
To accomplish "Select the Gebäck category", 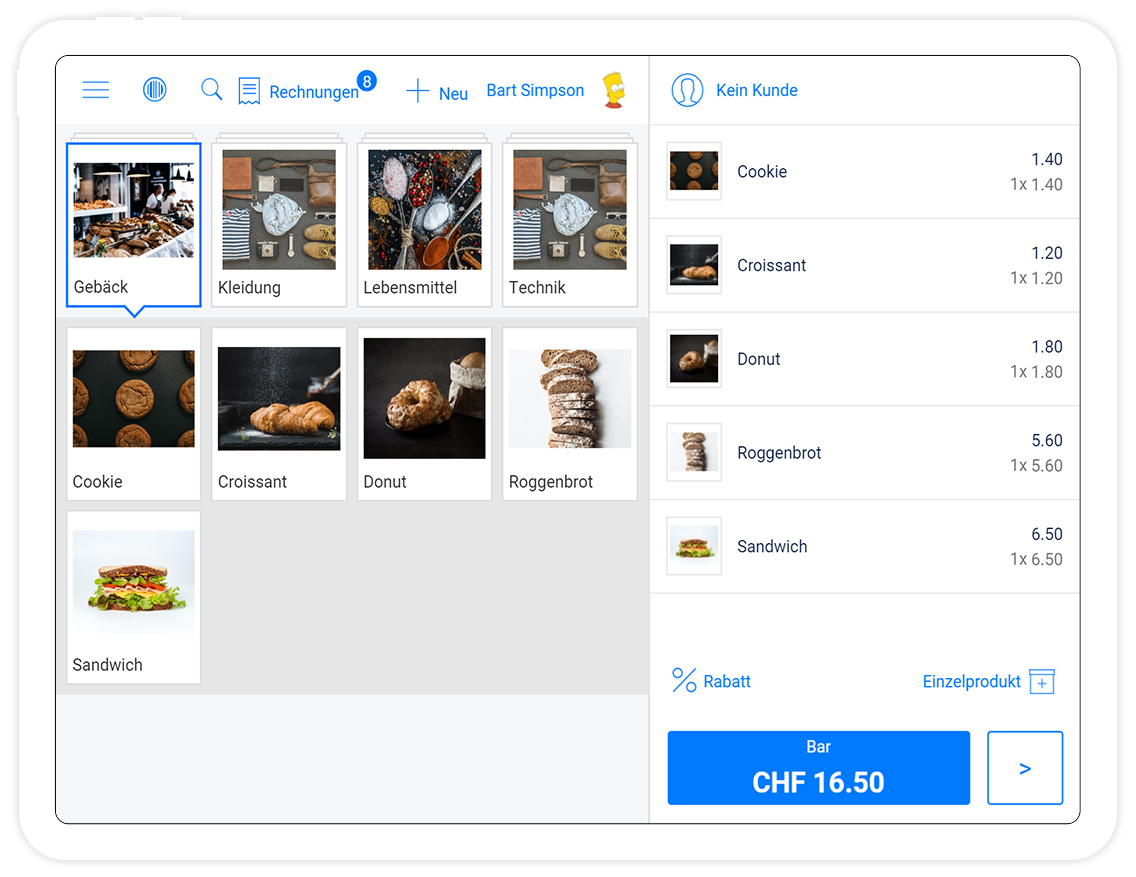I will [134, 225].
